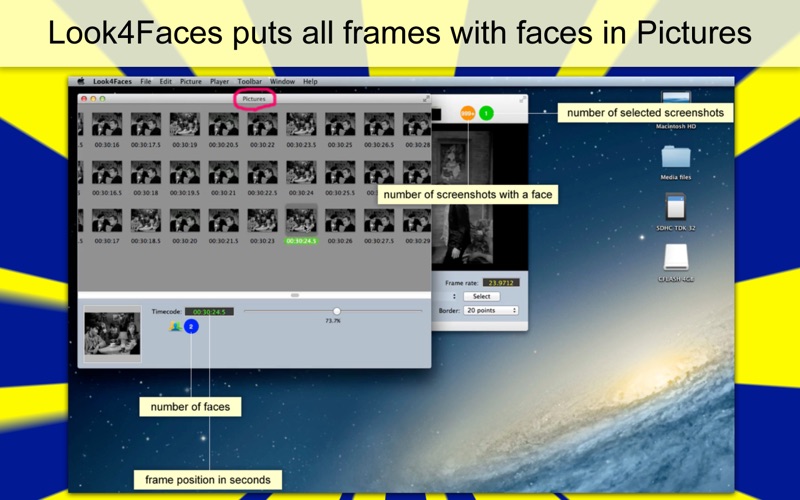Click the green 00:30:24.5 timecode label

[301, 241]
